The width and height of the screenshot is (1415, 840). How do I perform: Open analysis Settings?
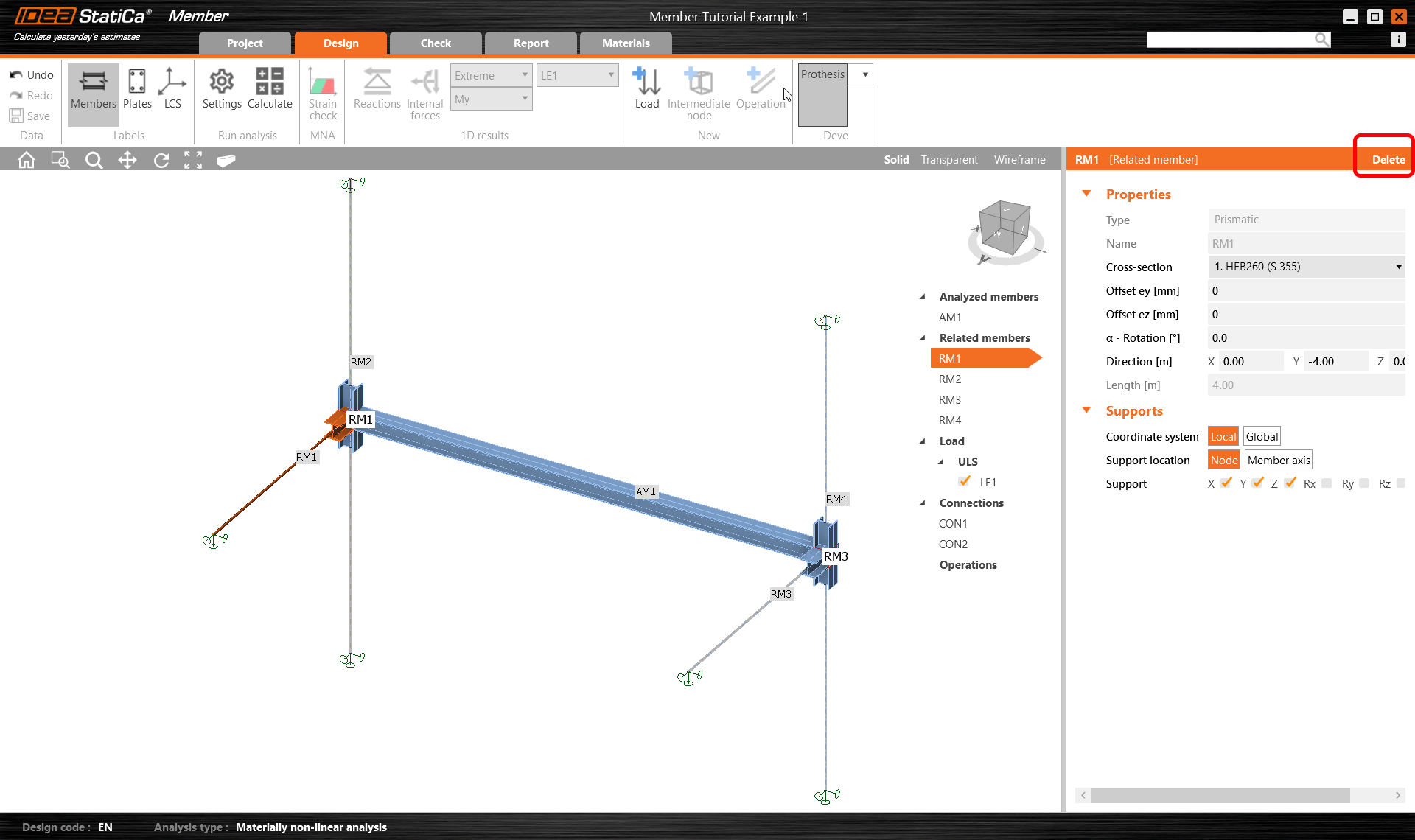pos(221,88)
